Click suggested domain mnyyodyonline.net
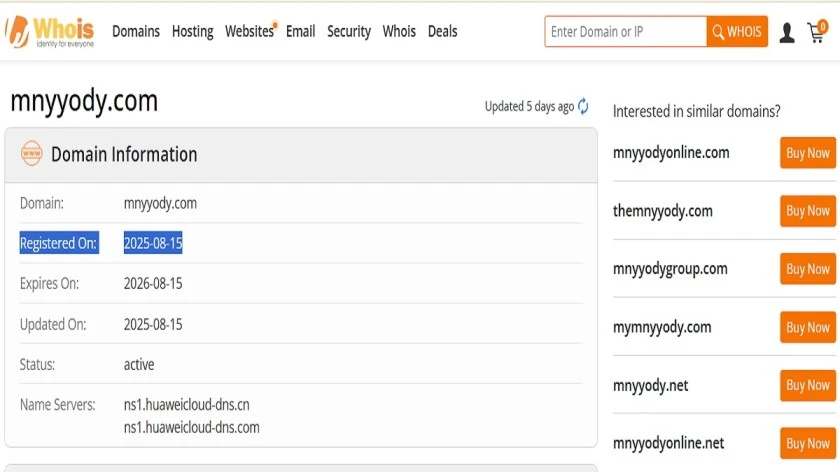This screenshot has width=840, height=472. point(668,443)
